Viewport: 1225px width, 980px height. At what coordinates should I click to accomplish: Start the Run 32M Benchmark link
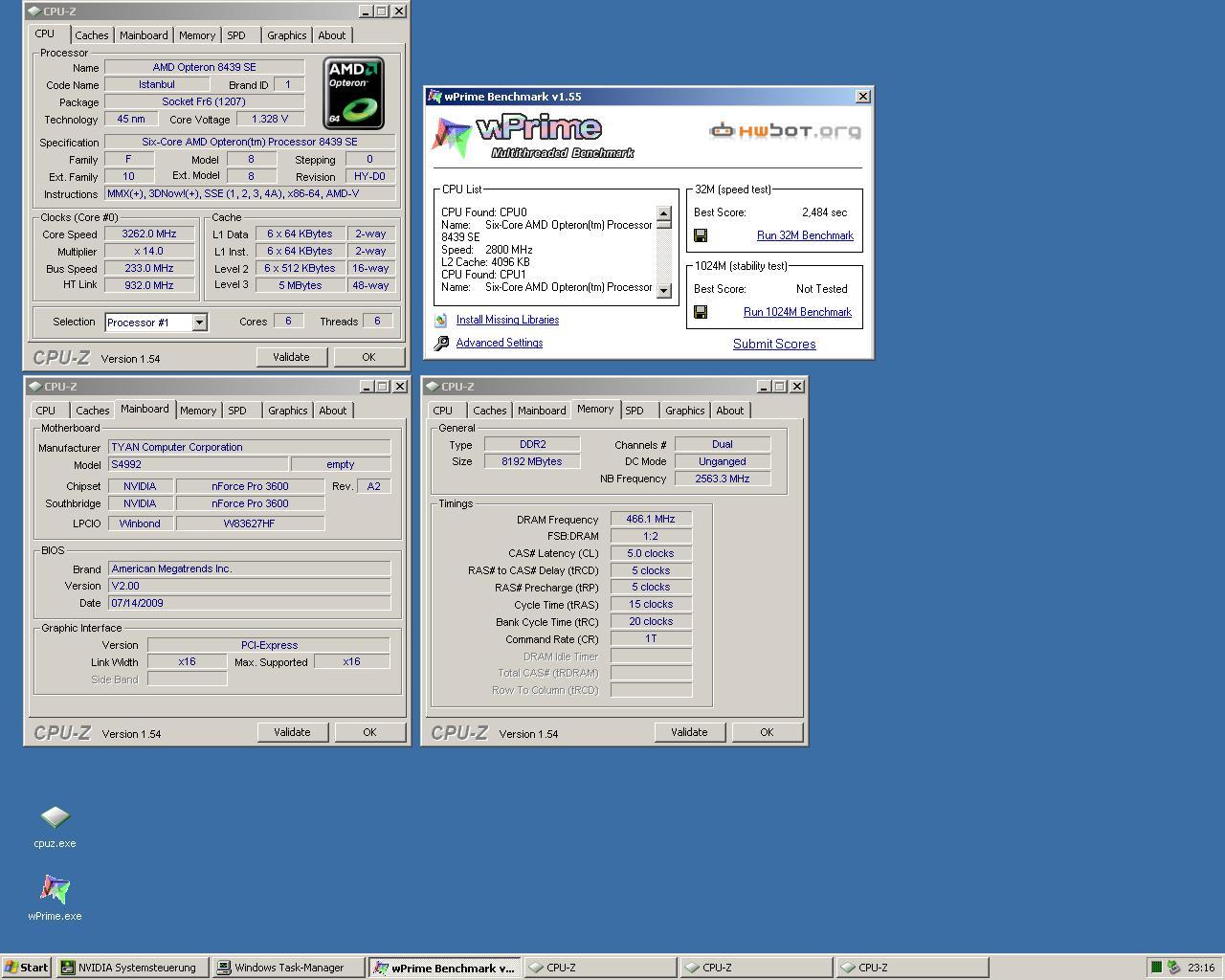pyautogui.click(x=805, y=235)
